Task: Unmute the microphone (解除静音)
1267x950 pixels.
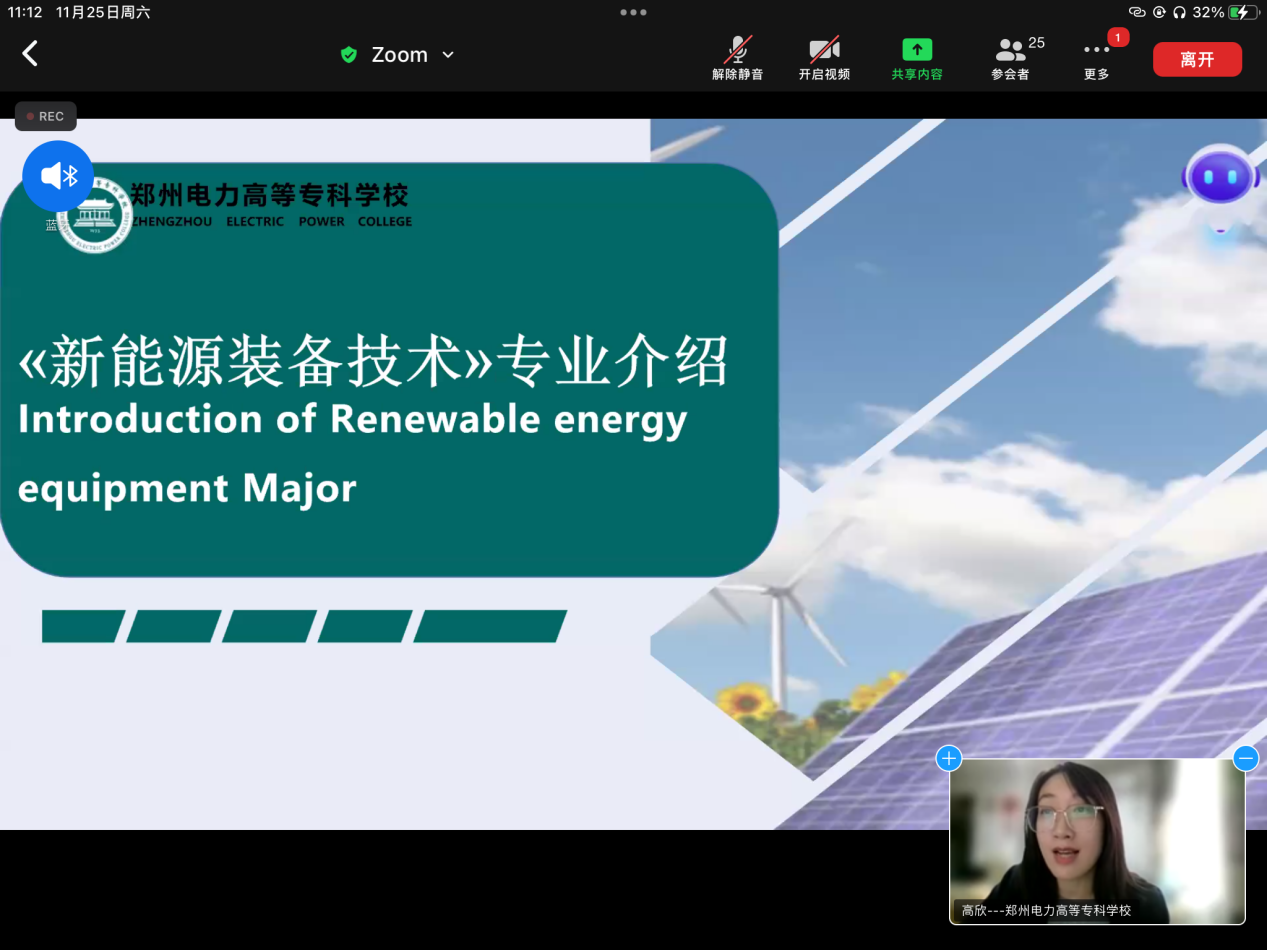Action: (x=737, y=59)
